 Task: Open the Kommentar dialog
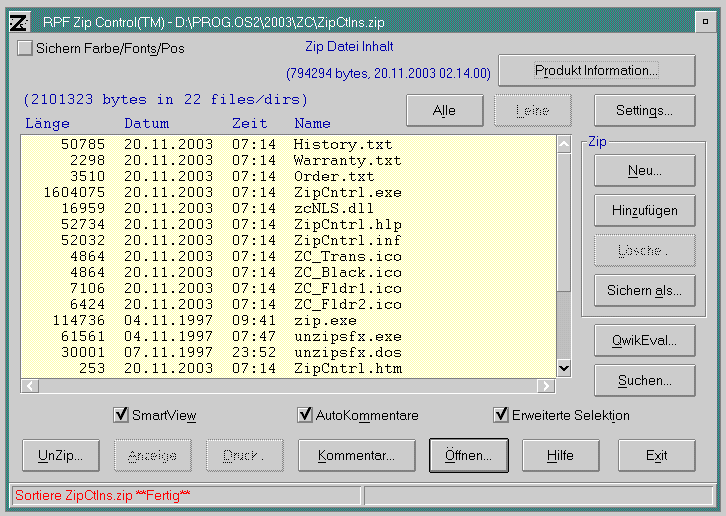pos(357,455)
